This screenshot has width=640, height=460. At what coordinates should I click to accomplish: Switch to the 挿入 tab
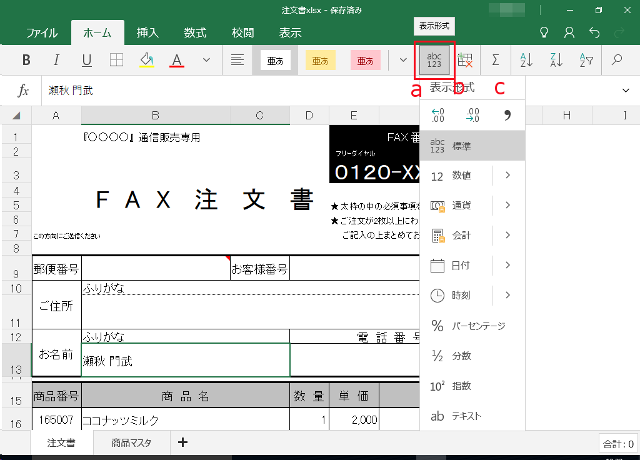pos(147,33)
